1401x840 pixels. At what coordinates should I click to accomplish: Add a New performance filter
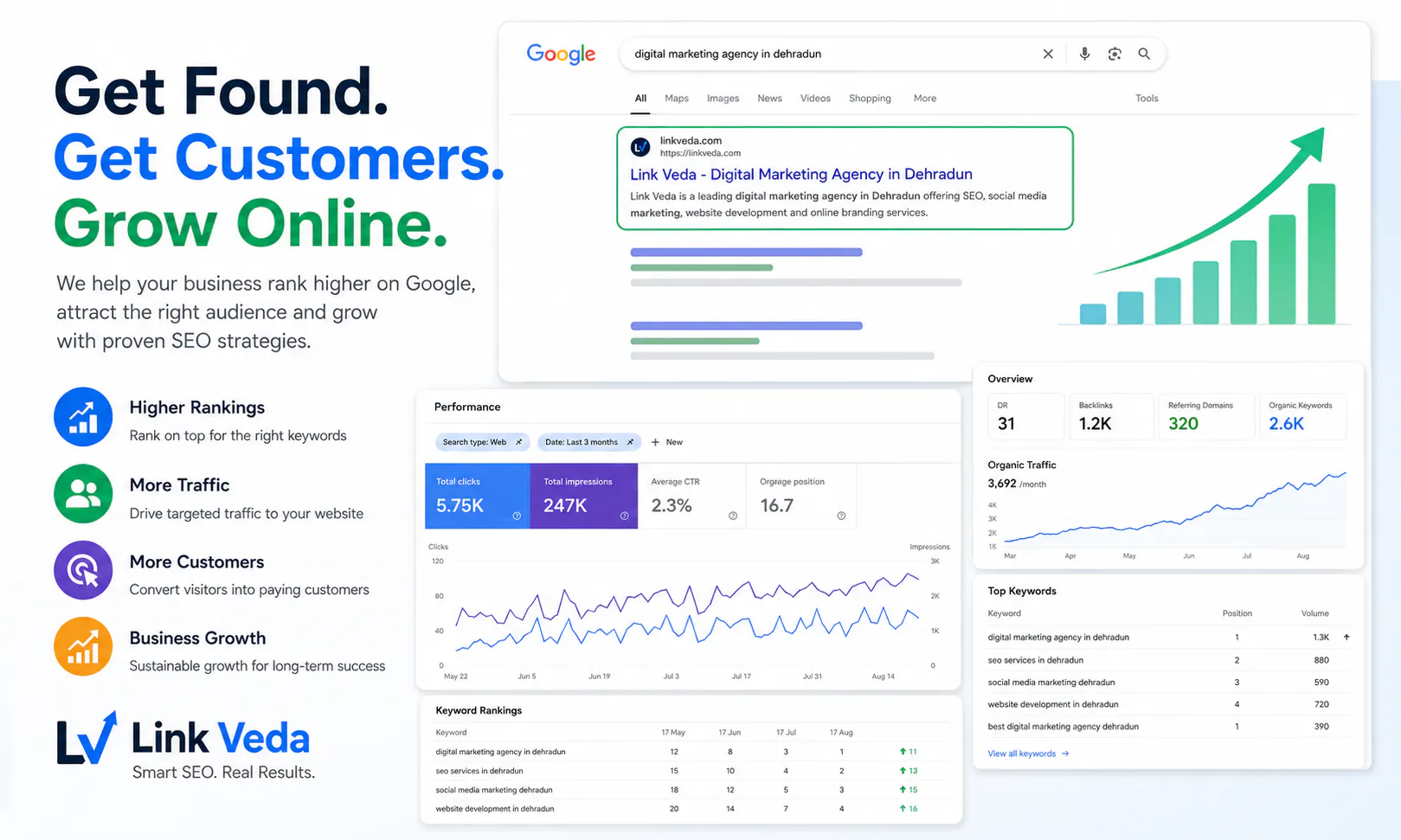pos(667,442)
